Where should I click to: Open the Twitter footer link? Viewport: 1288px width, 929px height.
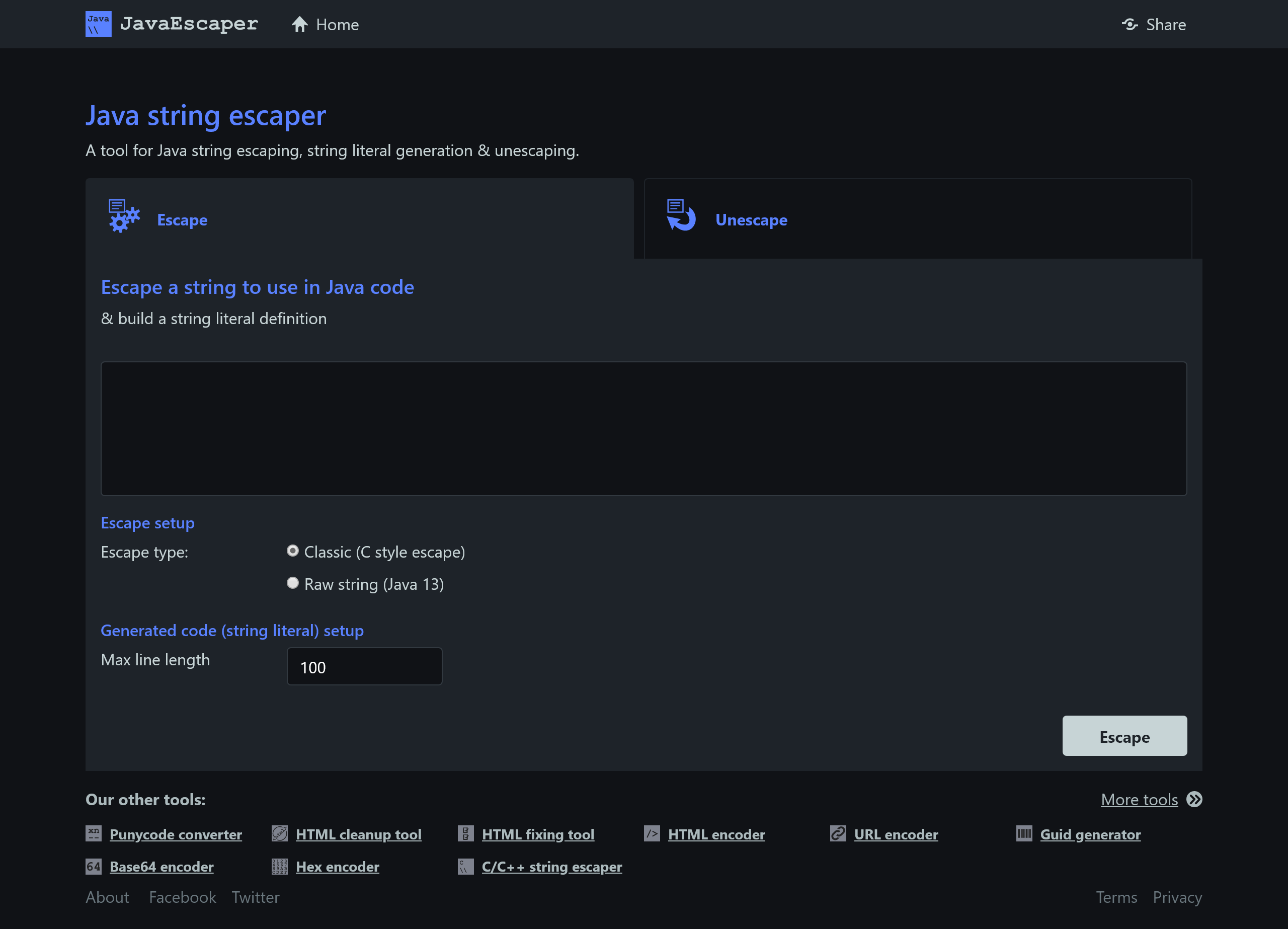click(x=256, y=897)
